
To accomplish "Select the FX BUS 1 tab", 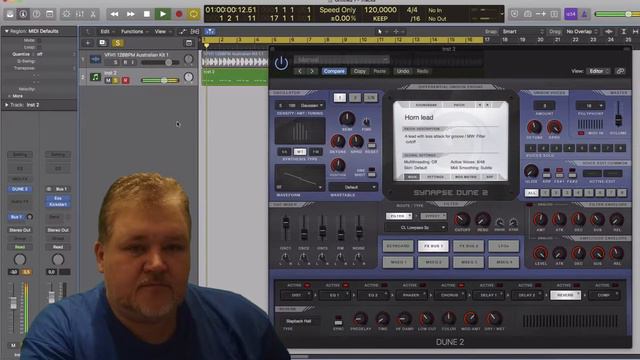I will pyautogui.click(x=433, y=246).
